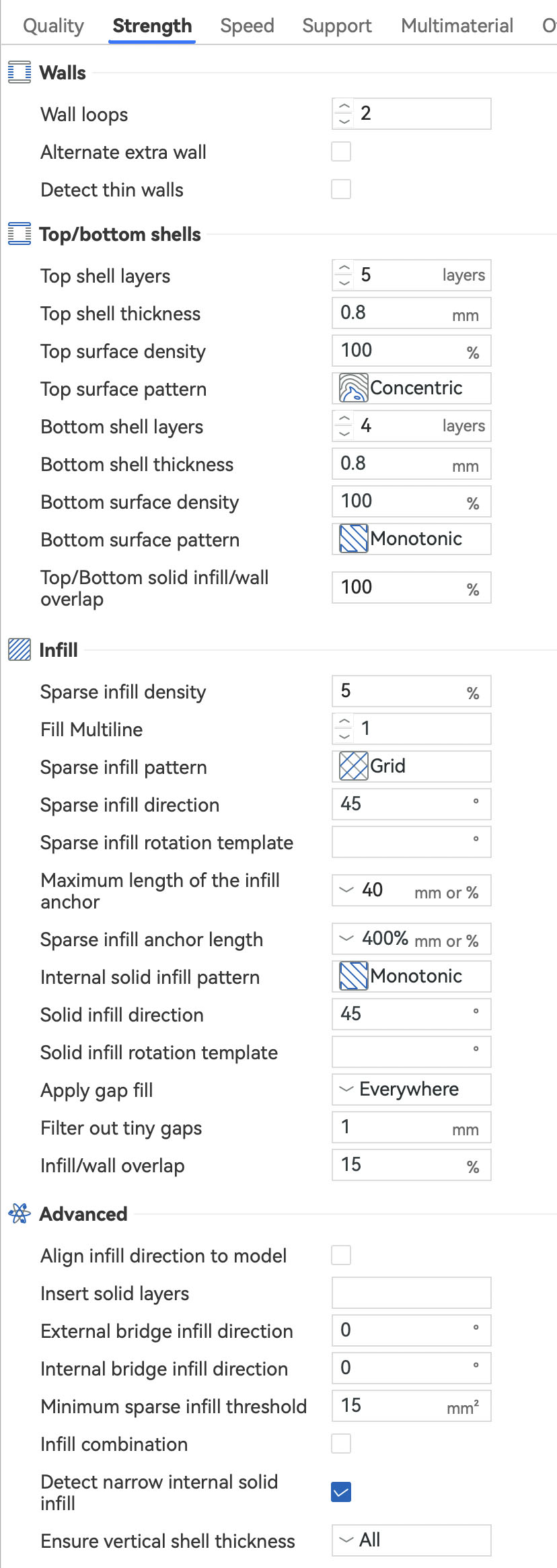Open Ensure vertical shell thickness dropdown
Viewport: 557px width, 1568px height.
pyautogui.click(x=410, y=1540)
